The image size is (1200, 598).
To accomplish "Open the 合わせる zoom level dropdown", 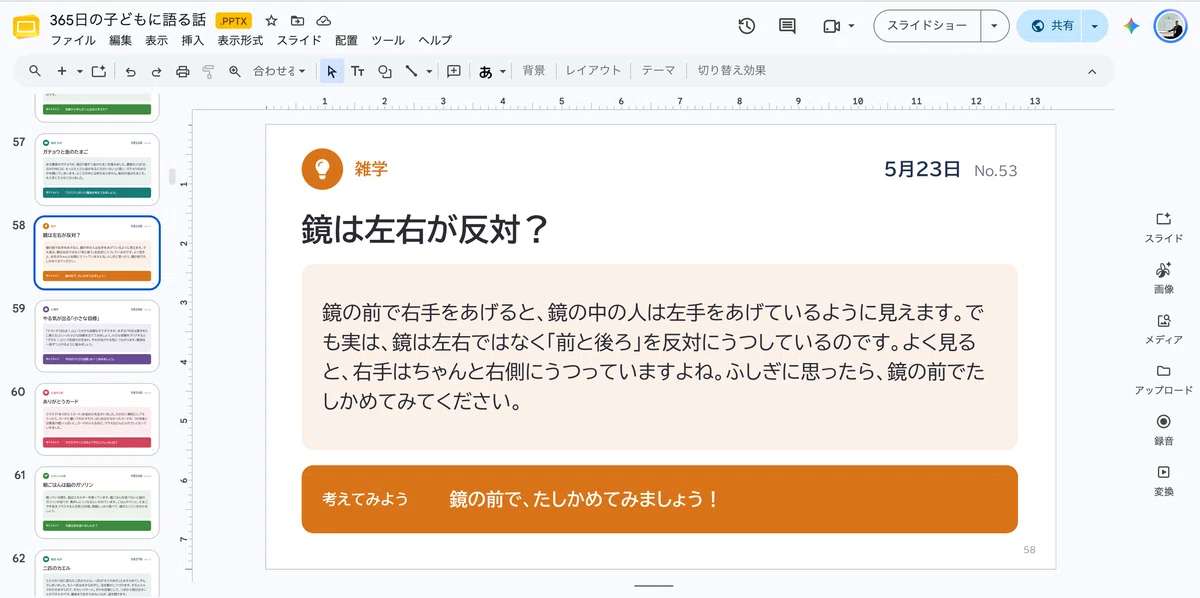I will click(279, 71).
